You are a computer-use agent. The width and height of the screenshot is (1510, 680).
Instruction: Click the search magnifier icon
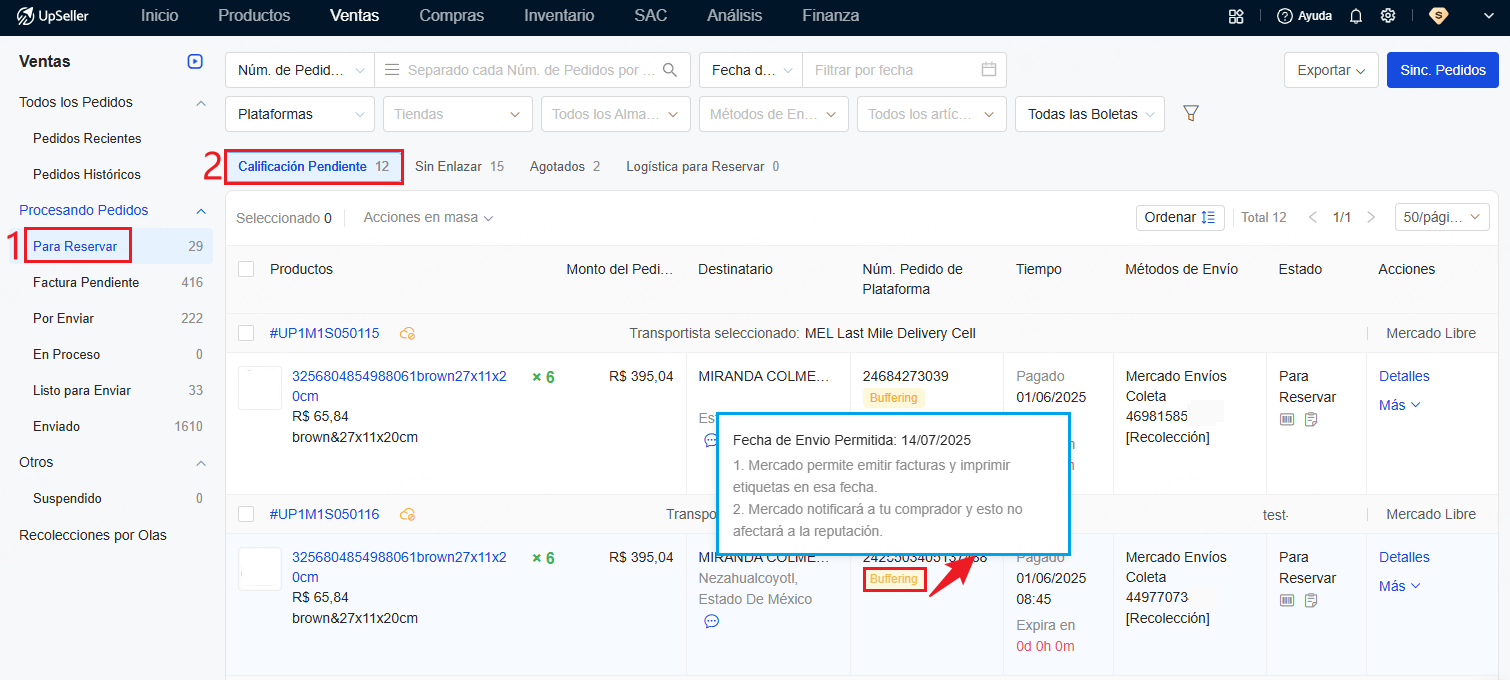point(670,70)
